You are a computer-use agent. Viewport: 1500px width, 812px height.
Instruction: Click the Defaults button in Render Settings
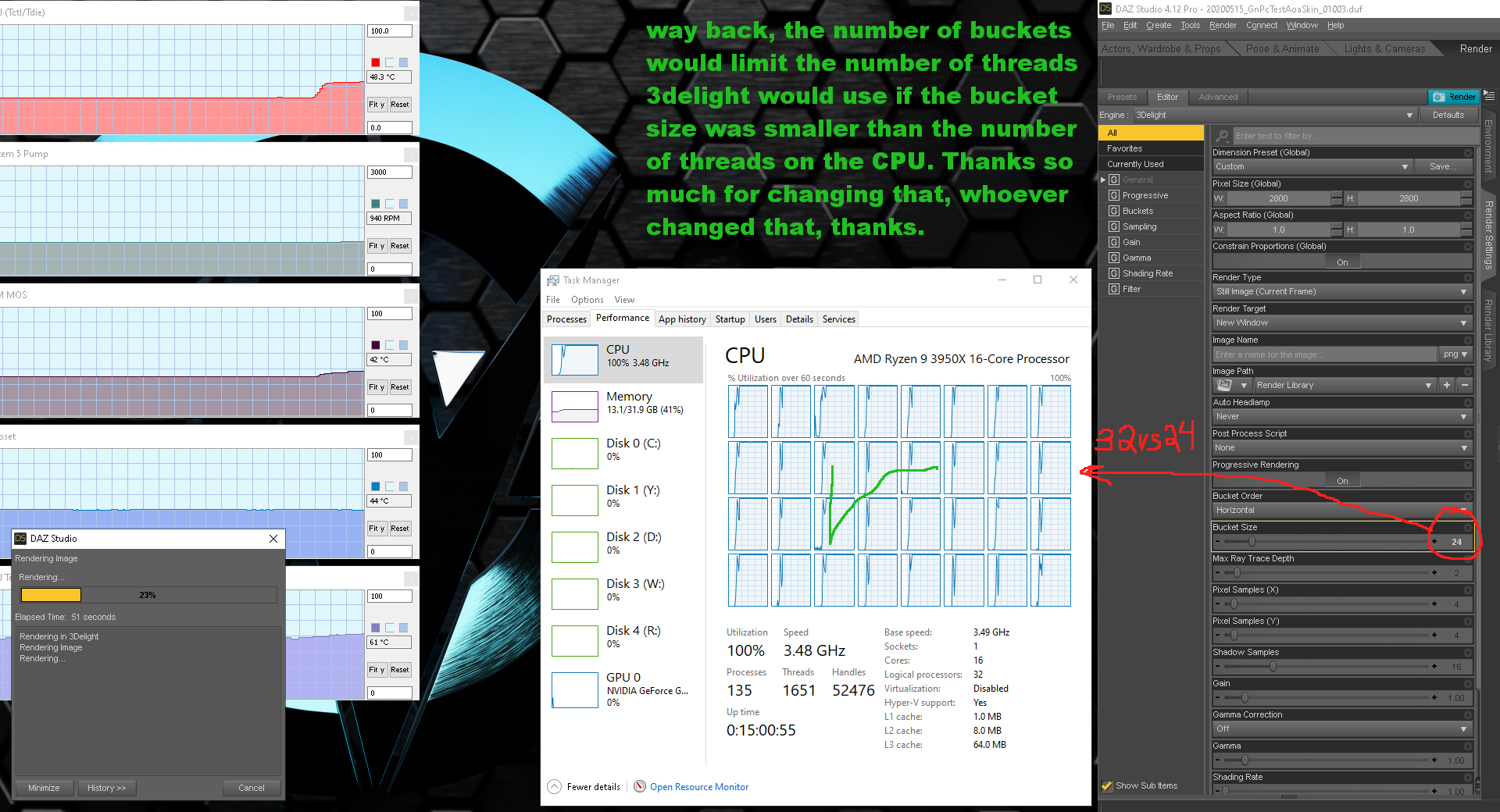click(1448, 115)
